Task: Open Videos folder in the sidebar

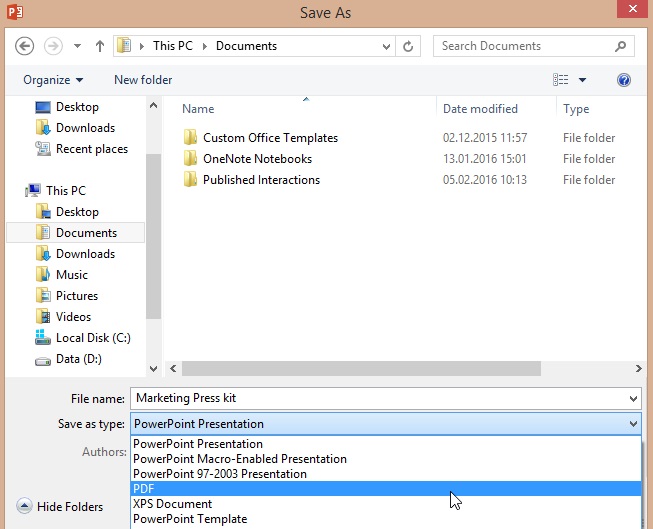Action: pyautogui.click(x=63, y=317)
